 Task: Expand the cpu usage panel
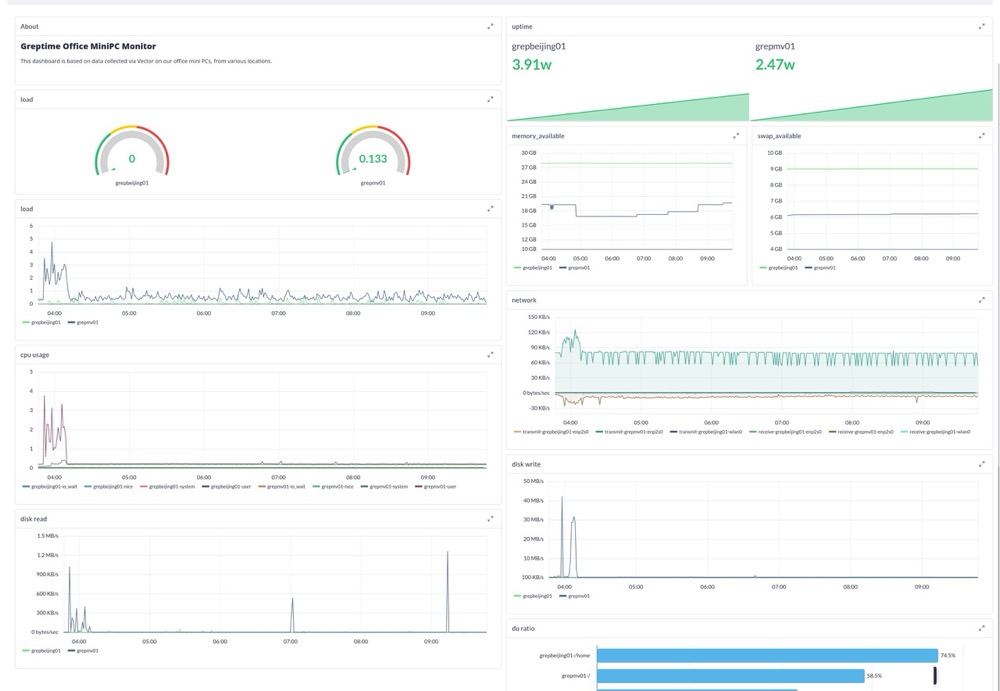[x=490, y=354]
